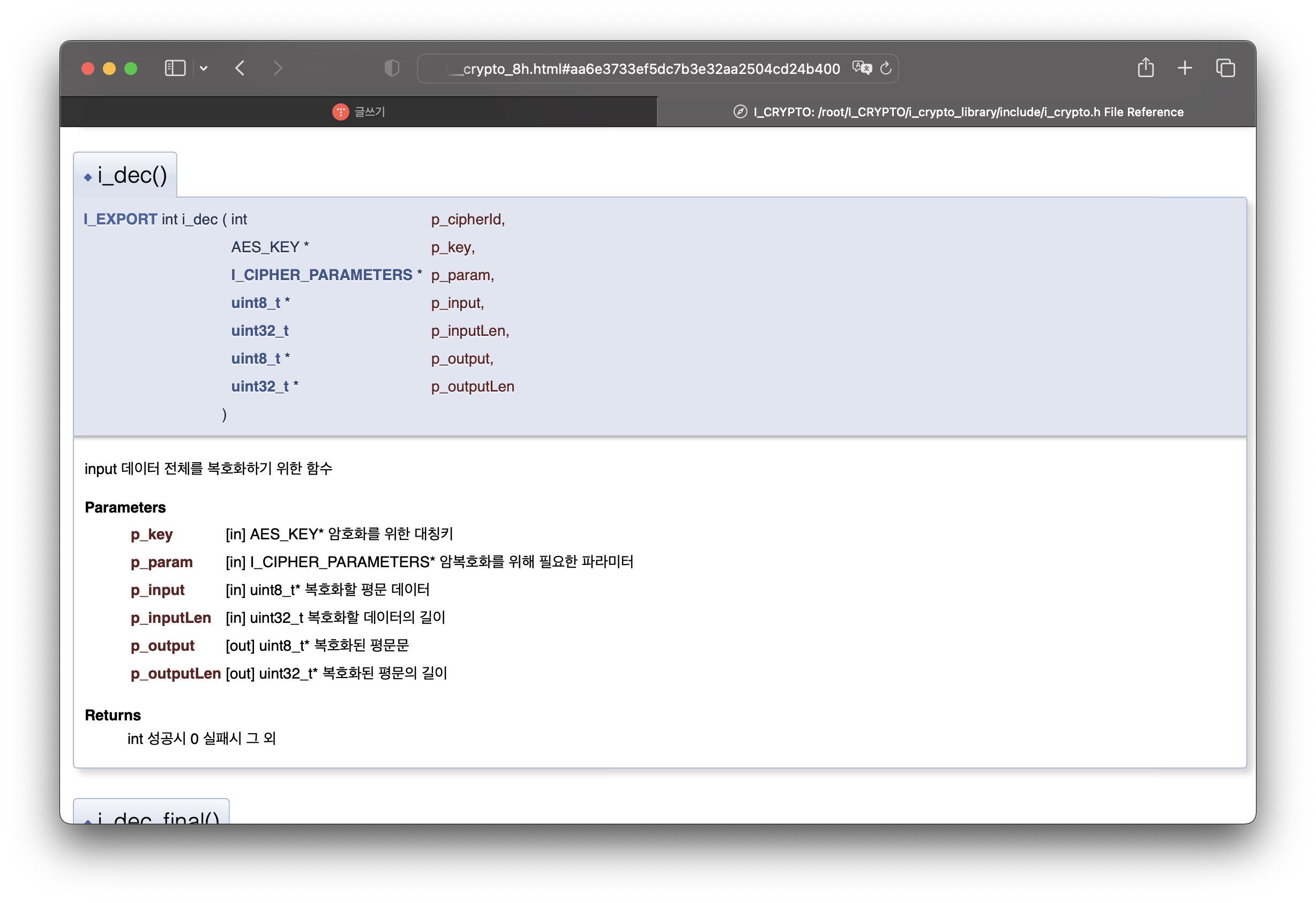Go back to the previous page
This screenshot has width=1316, height=903.
coord(240,69)
